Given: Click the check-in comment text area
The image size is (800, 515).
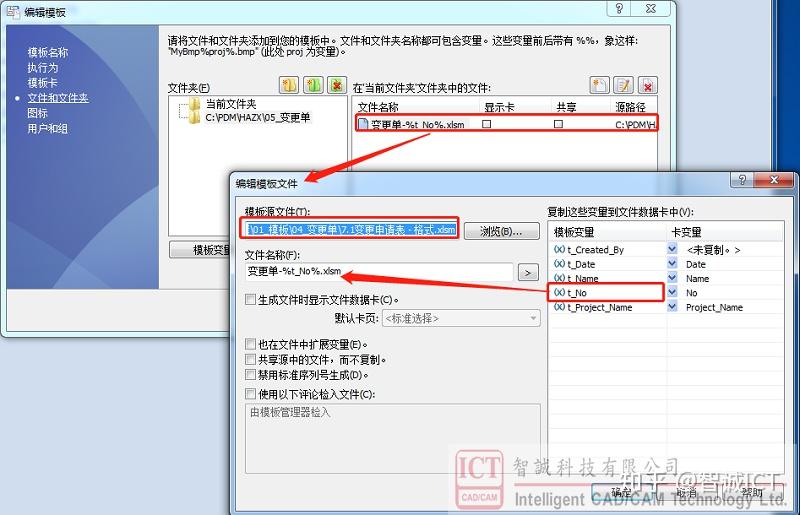Looking at the screenshot, I should click(x=393, y=438).
